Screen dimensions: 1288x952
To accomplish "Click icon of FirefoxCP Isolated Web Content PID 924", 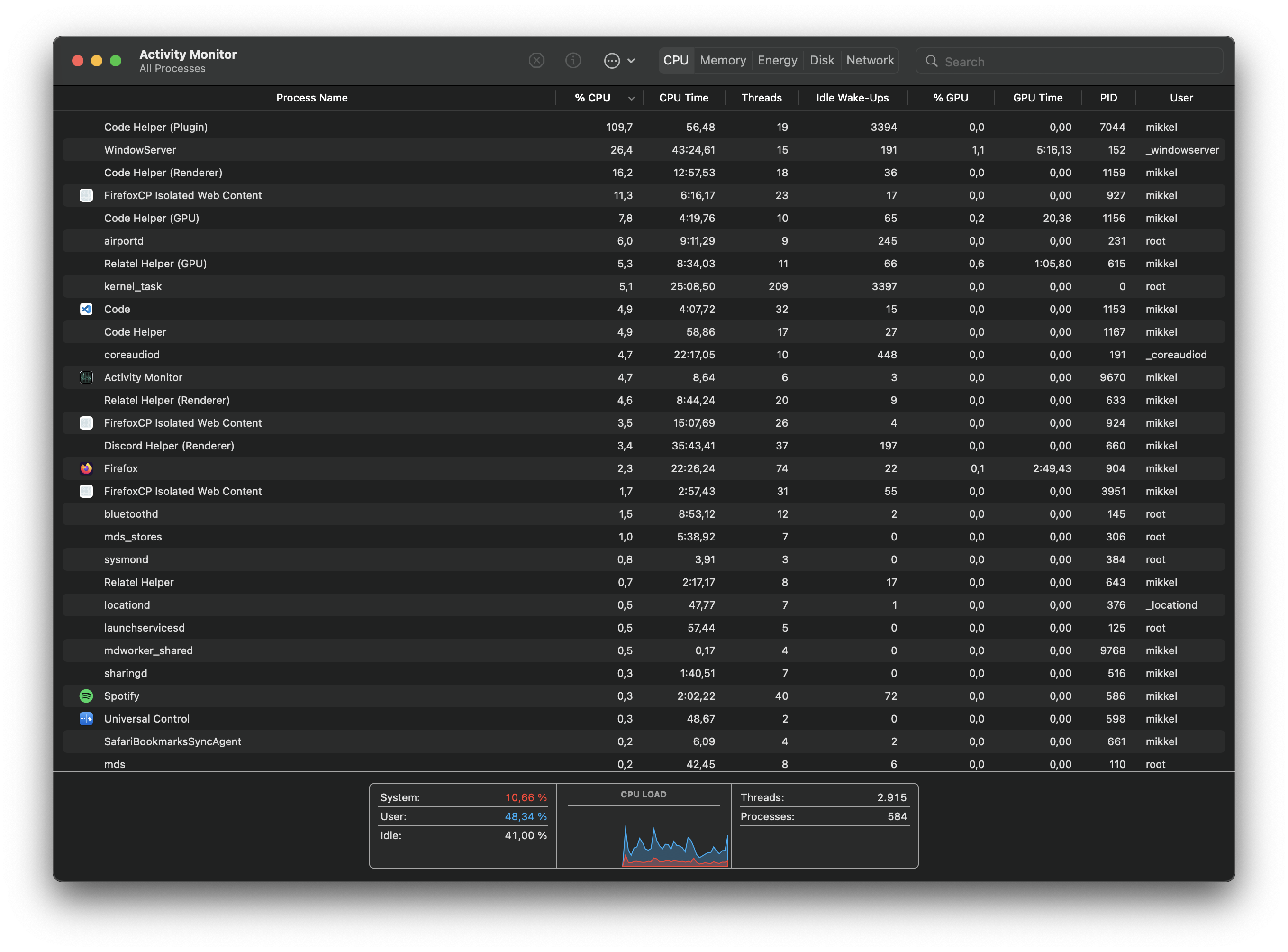I will pyautogui.click(x=86, y=423).
